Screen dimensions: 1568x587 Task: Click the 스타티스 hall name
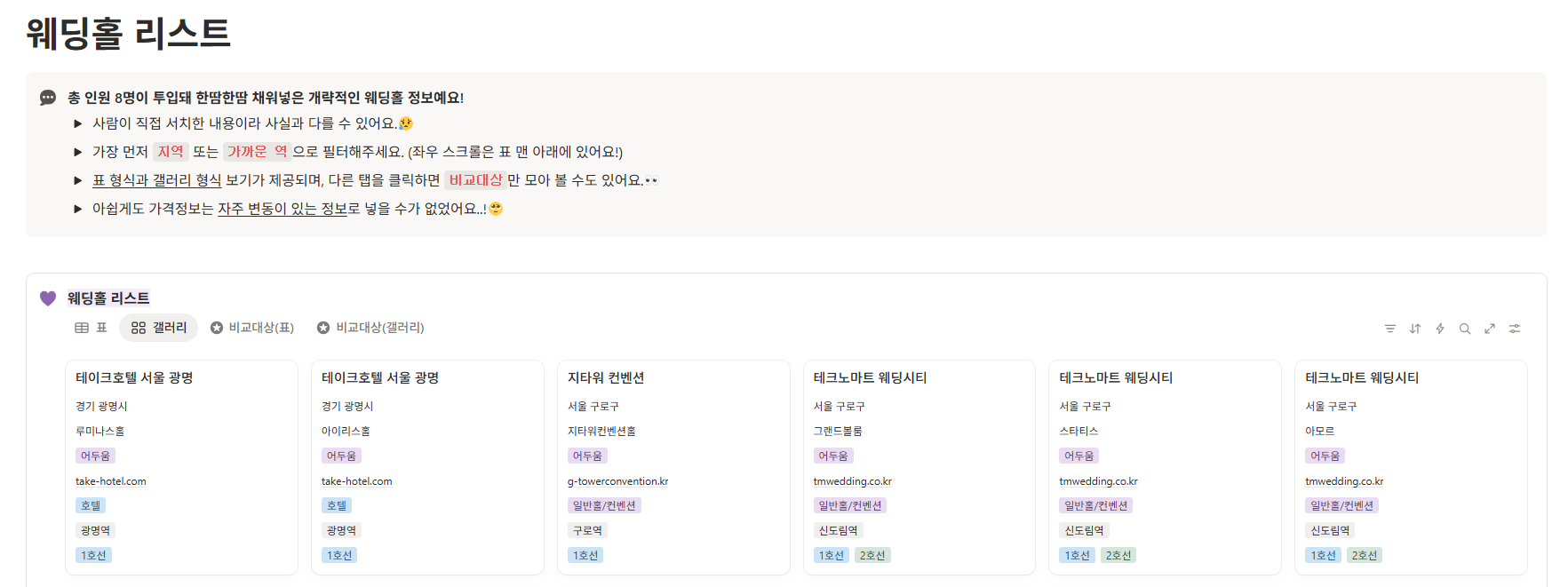pos(1078,431)
